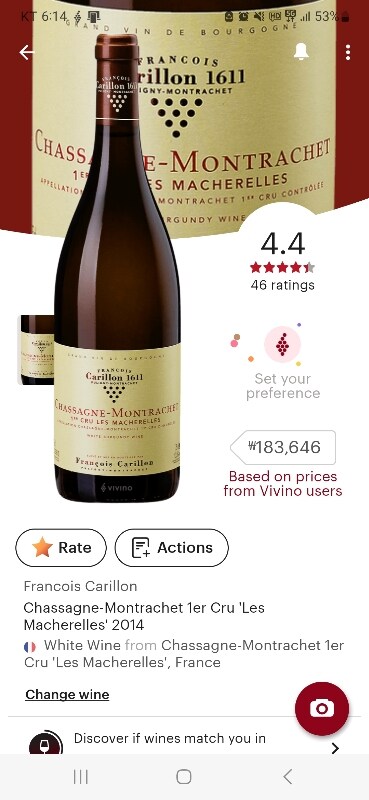Tap the Change wine link

pos(67,694)
